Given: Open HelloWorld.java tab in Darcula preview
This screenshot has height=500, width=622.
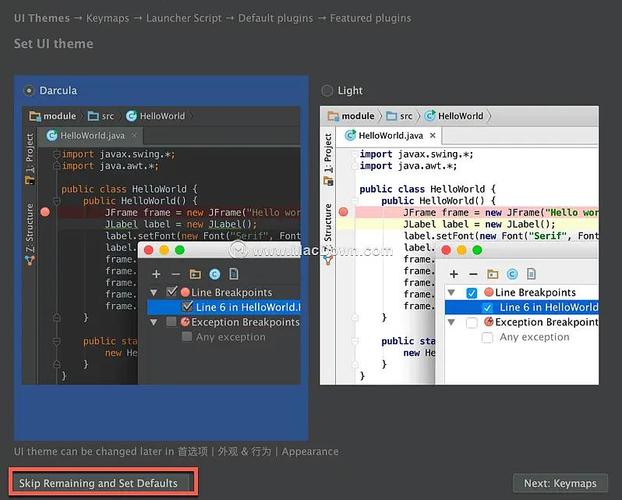Looking at the screenshot, I should click(x=90, y=136).
